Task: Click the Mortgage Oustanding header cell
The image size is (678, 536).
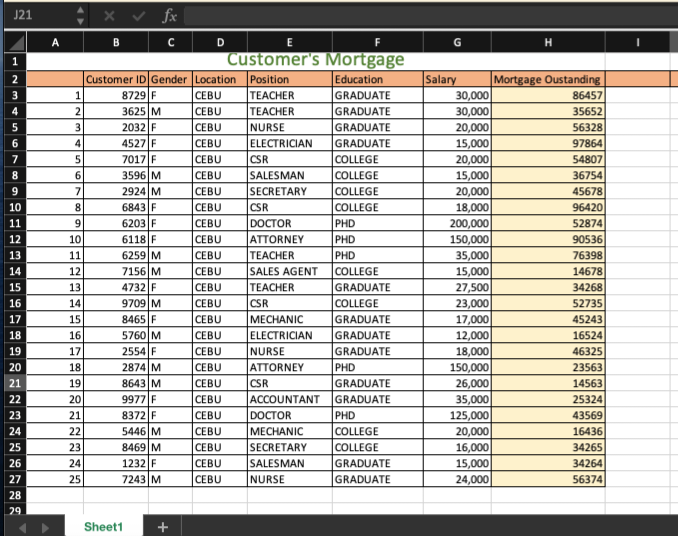Action: coord(548,79)
